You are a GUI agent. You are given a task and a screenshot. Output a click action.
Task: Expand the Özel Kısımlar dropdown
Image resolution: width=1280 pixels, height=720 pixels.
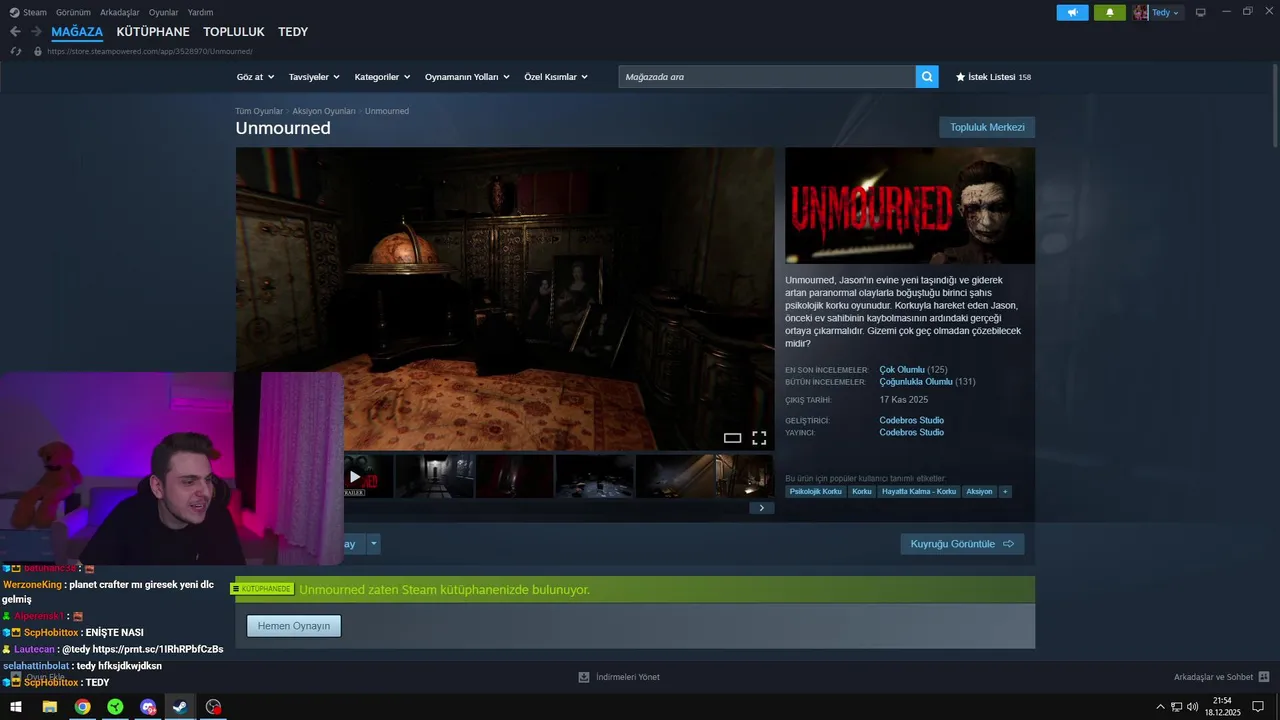[556, 77]
